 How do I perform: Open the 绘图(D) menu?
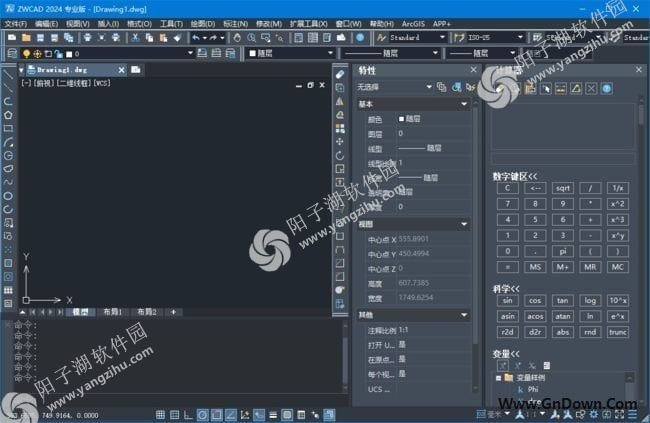[203, 24]
